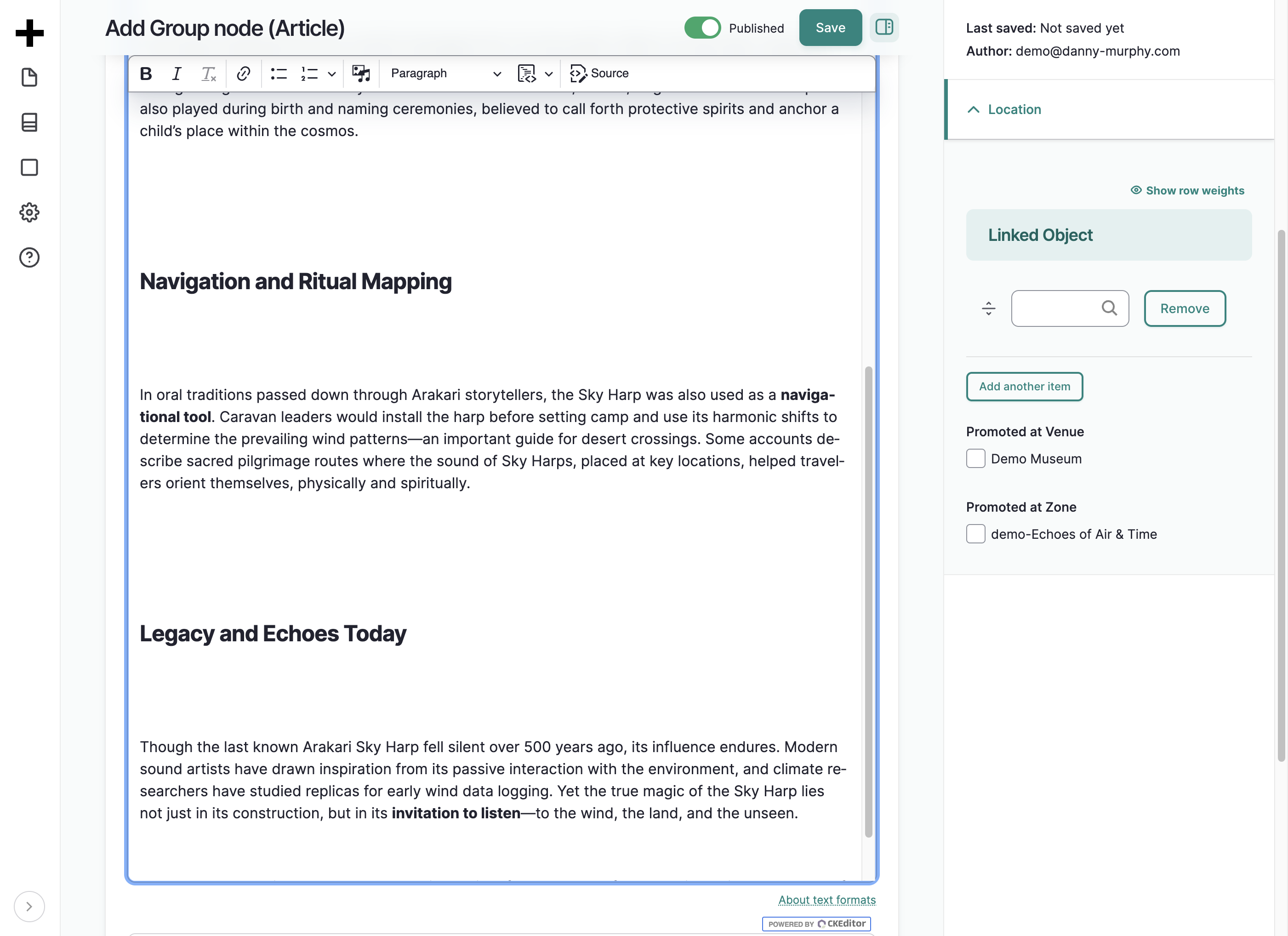This screenshot has height=936, width=1288.
Task: Click the editor vertical scrollbar
Action: pos(868,602)
